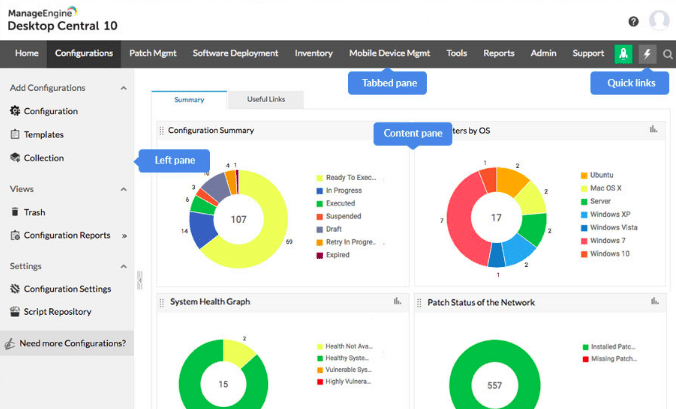Click the Collection box icon

click(15, 157)
